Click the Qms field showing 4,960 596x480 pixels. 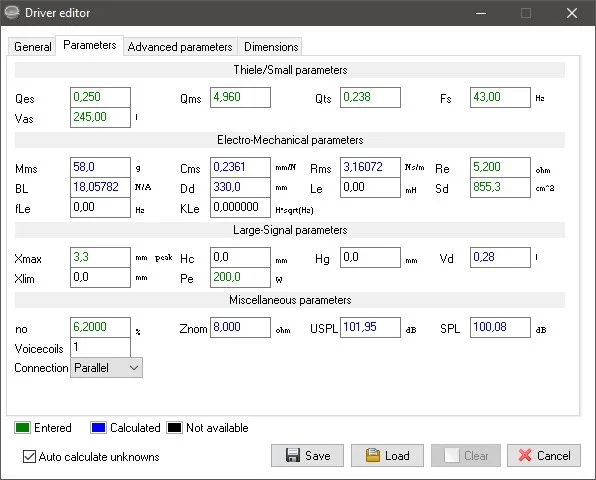click(x=240, y=97)
